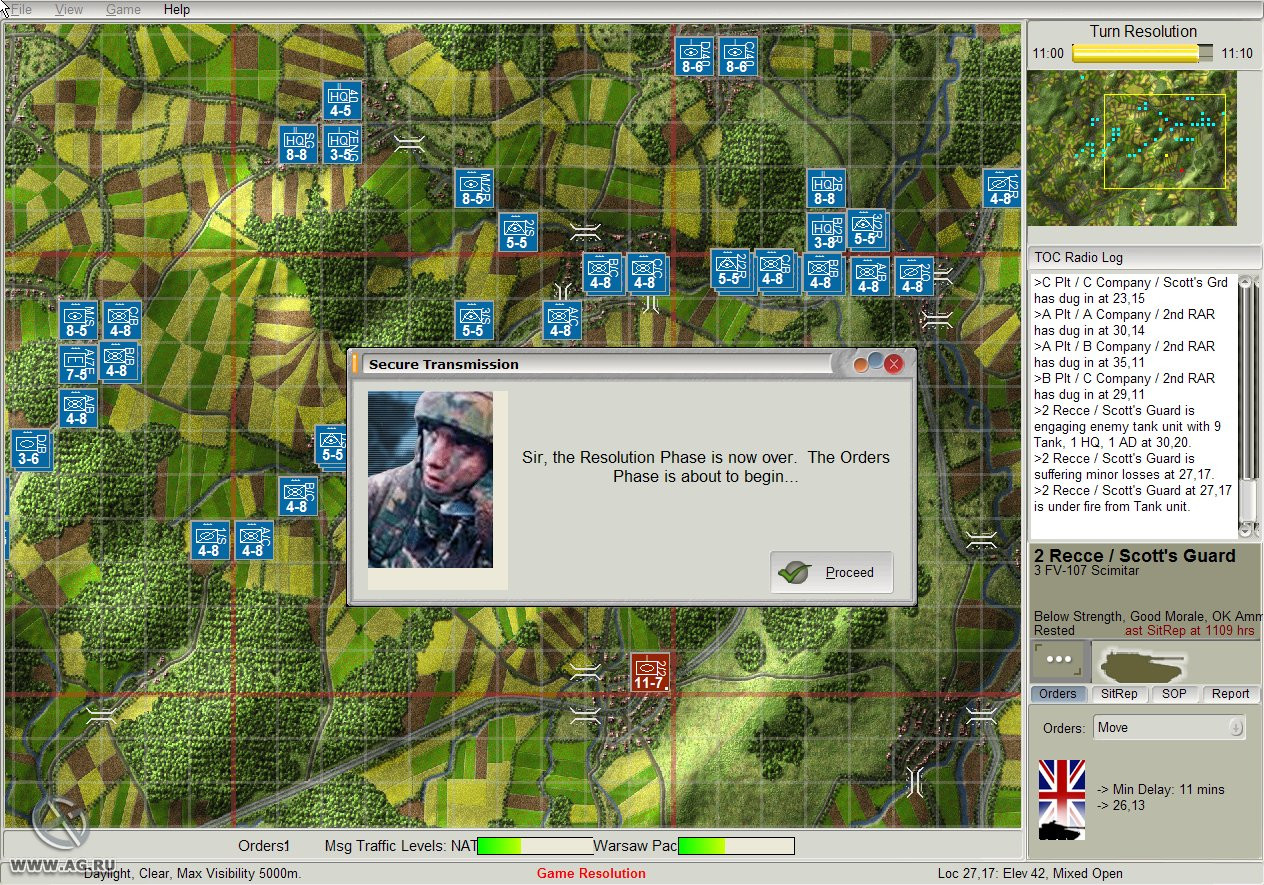The width and height of the screenshot is (1264, 885).
Task: Switch to the SOP tab
Action: click(1174, 693)
